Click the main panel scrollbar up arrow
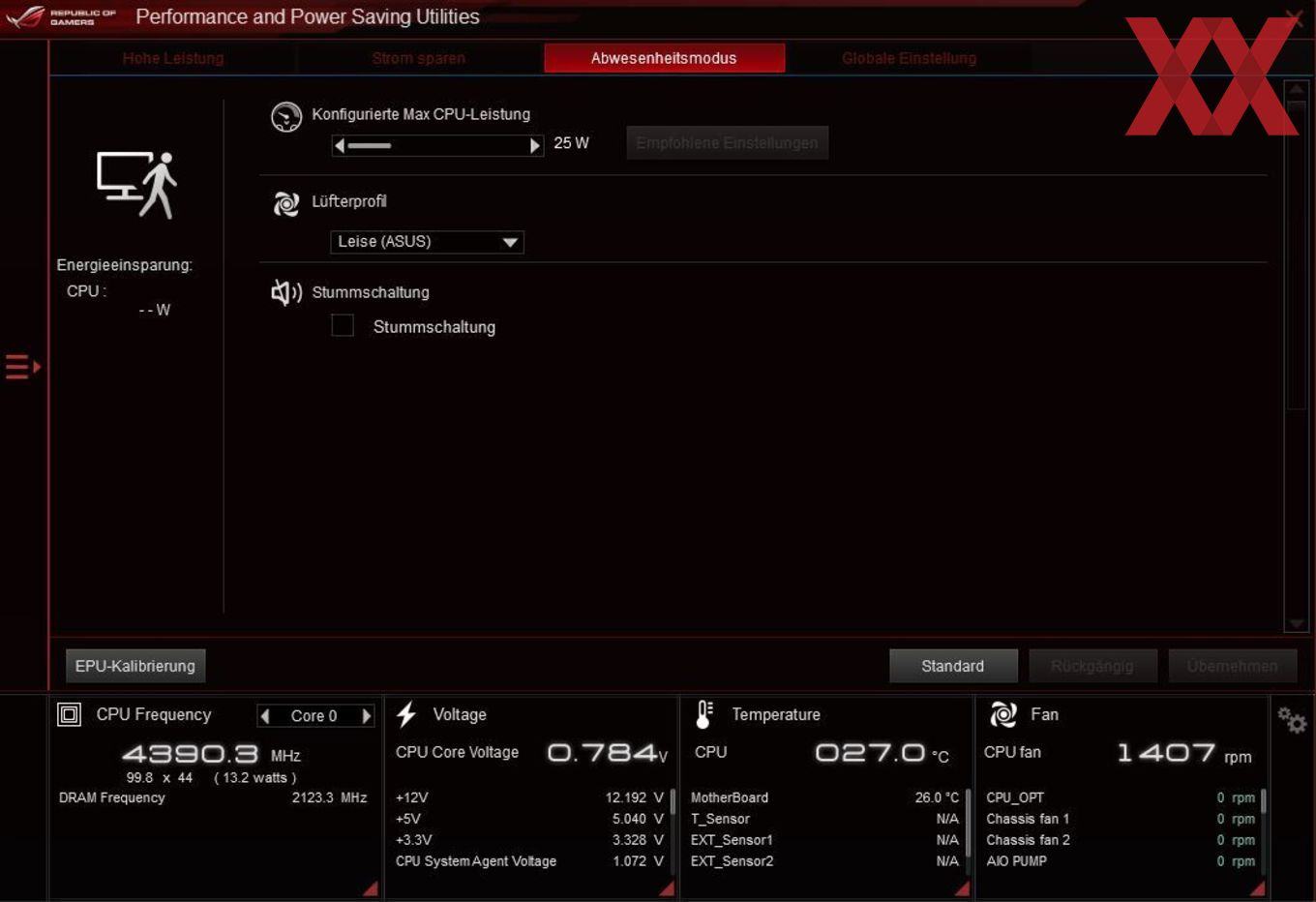 click(x=1297, y=90)
